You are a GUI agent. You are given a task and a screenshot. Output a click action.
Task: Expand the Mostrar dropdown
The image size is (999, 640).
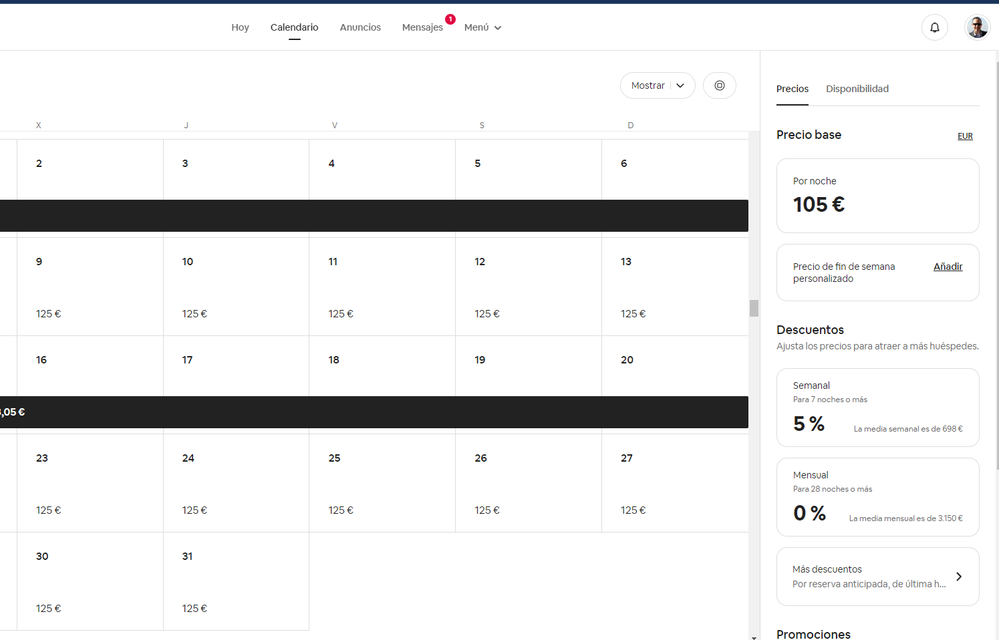[x=657, y=86]
